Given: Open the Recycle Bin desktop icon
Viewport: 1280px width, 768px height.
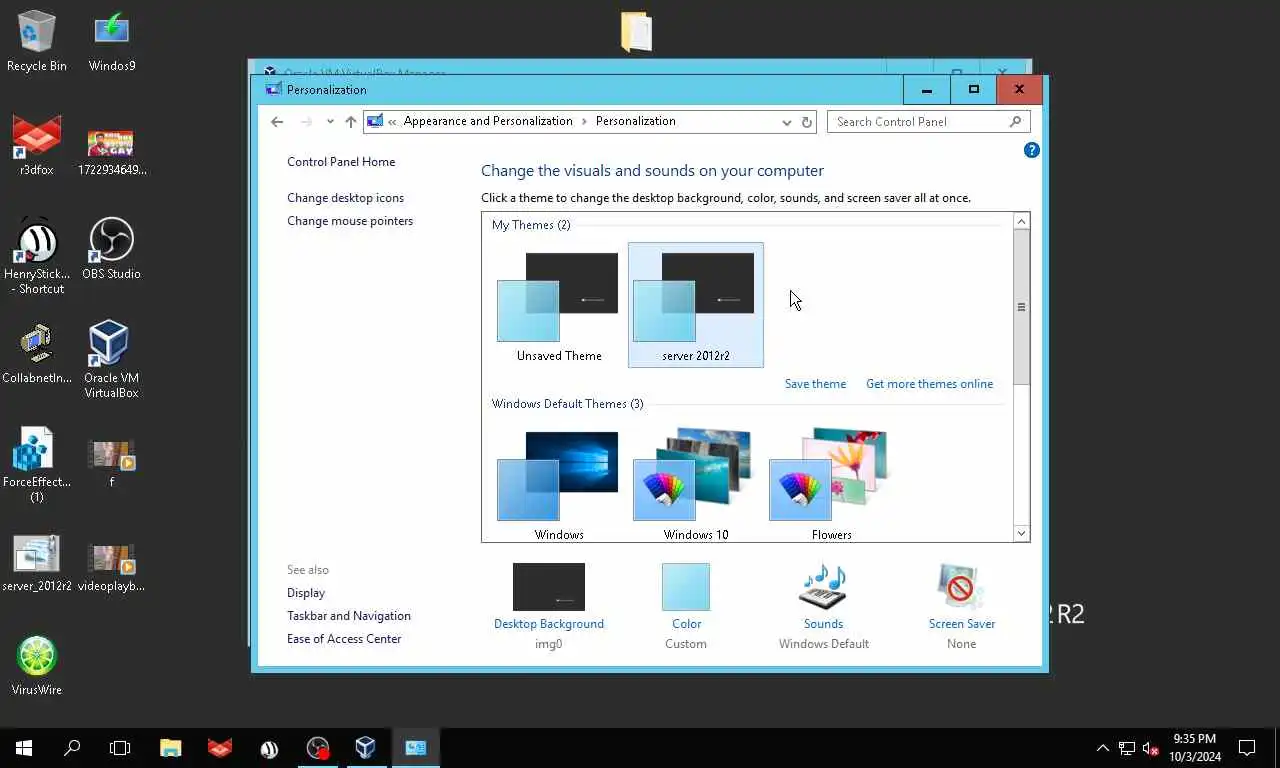Looking at the screenshot, I should pos(37,40).
